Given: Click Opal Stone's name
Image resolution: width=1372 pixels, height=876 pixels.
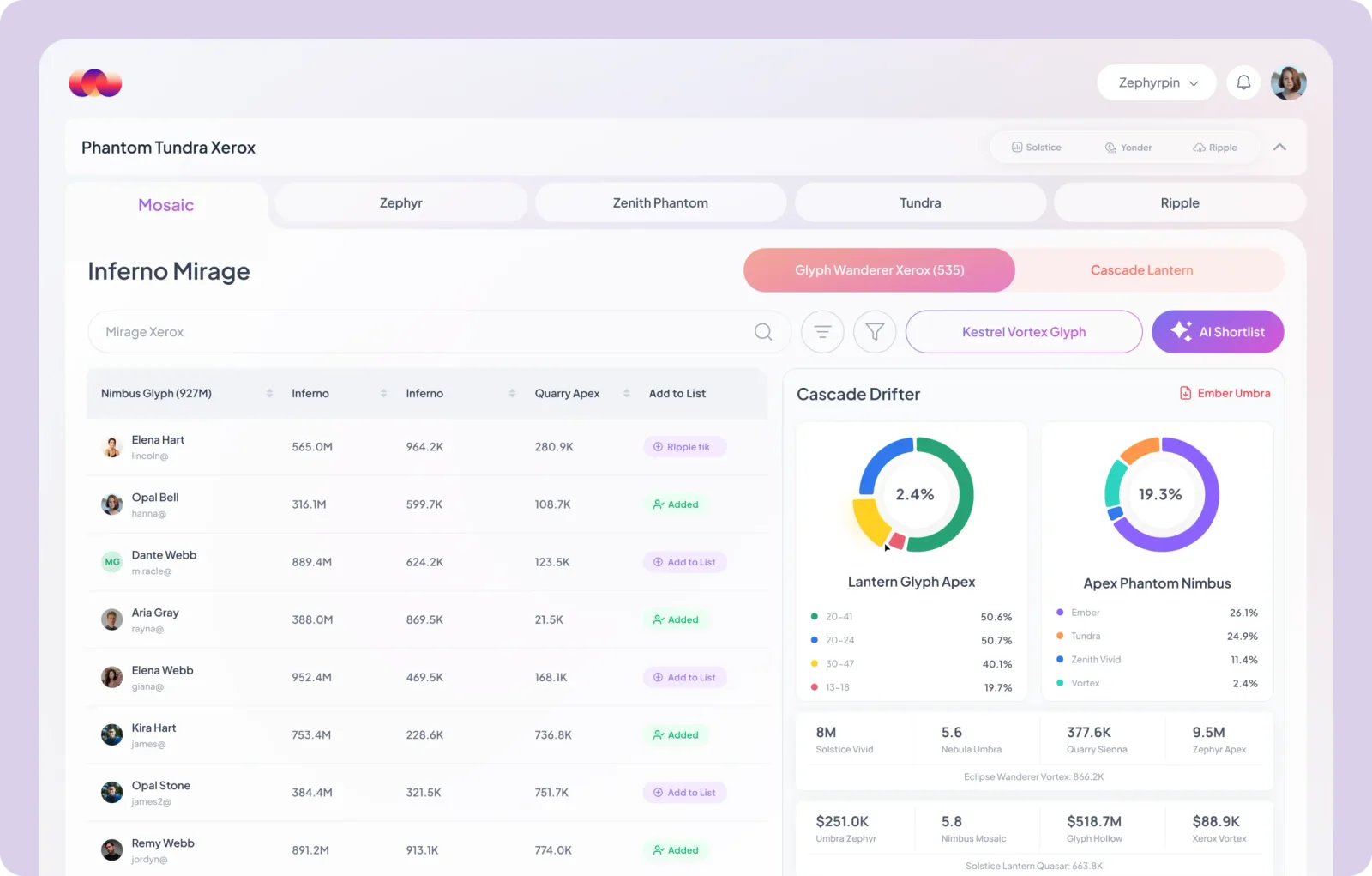Looking at the screenshot, I should click(161, 786).
